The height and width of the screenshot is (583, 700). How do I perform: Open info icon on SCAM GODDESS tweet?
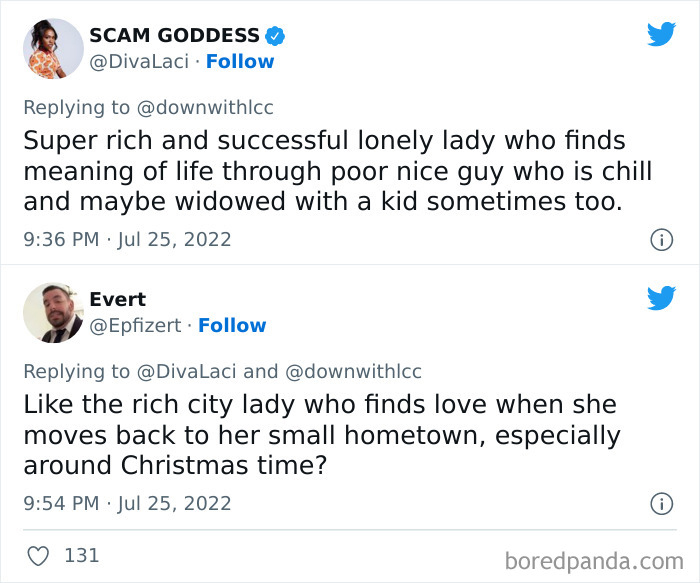click(x=660, y=240)
